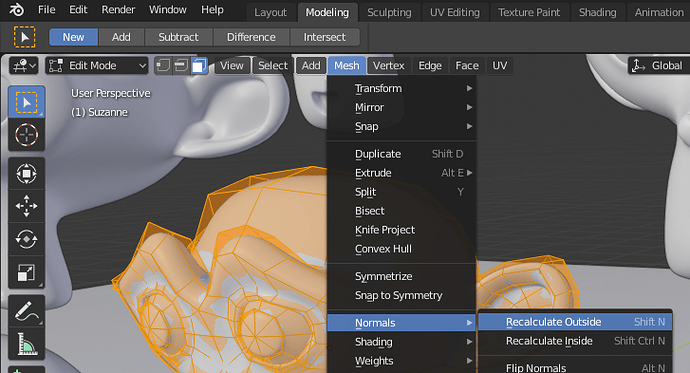
Task: Enable edge select mode
Action: (x=181, y=66)
